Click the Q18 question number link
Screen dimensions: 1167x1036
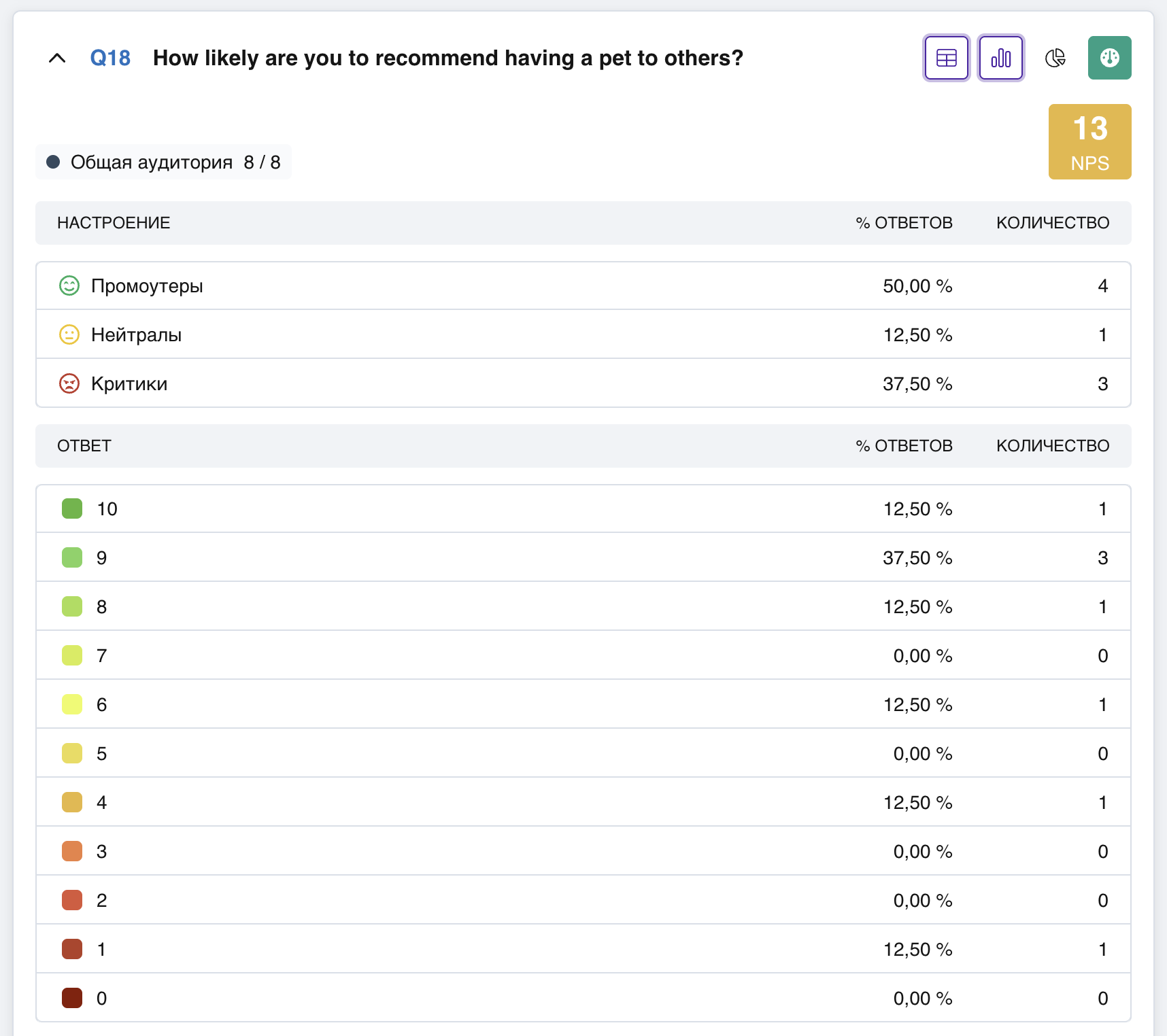pos(110,58)
